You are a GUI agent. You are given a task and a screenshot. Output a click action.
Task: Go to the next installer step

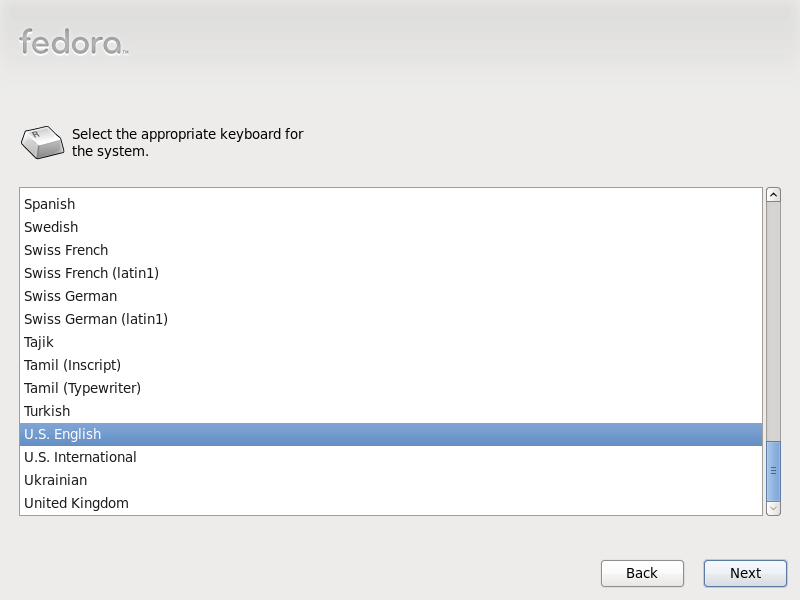745,573
